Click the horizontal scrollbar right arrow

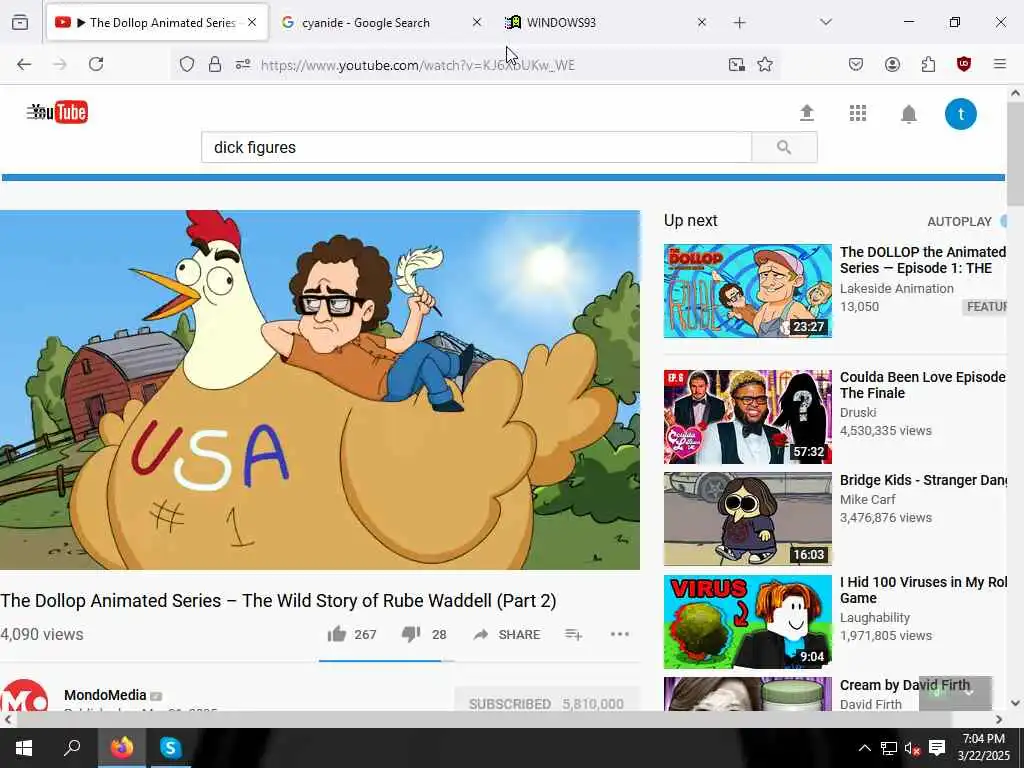point(999,719)
